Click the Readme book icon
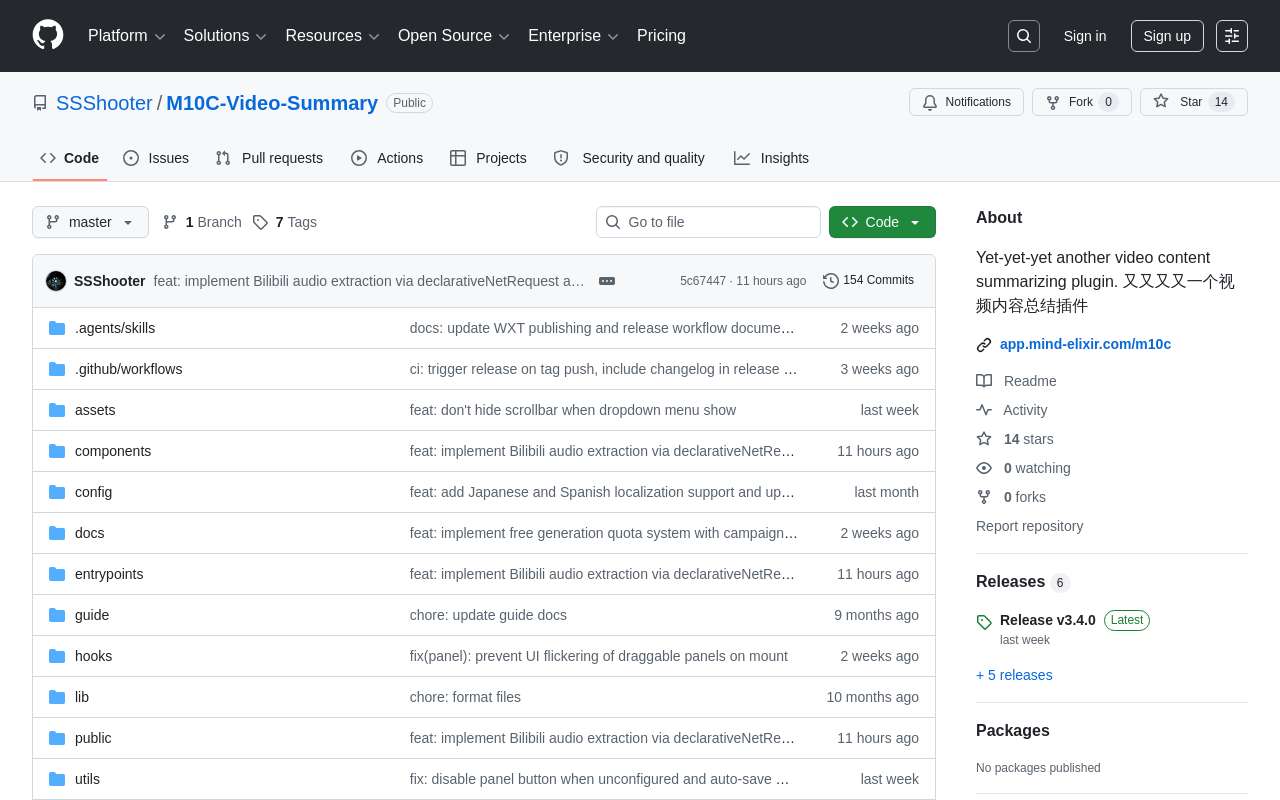This screenshot has height=800, width=1280. pos(984,381)
